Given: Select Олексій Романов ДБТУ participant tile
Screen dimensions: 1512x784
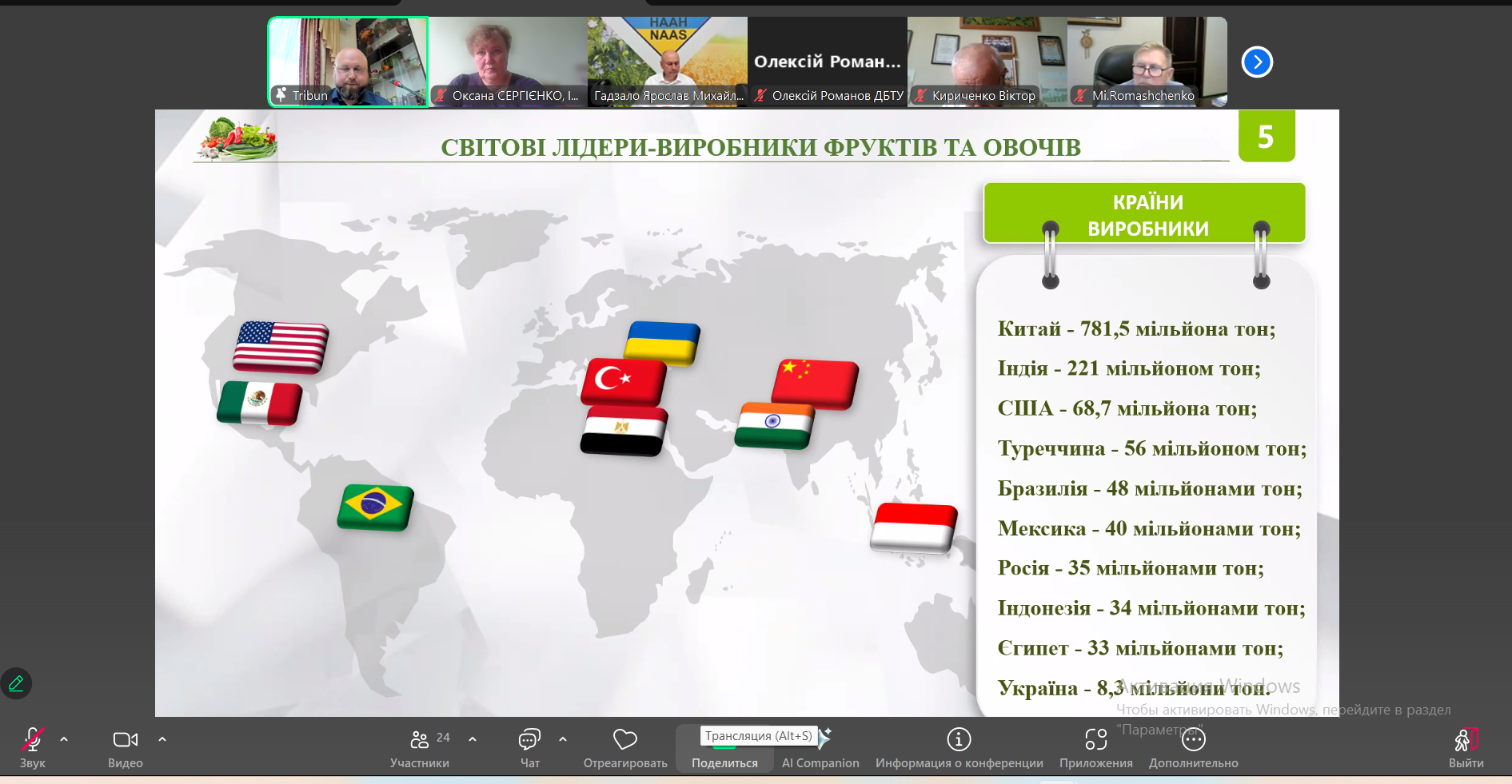Looking at the screenshot, I should click(828, 62).
